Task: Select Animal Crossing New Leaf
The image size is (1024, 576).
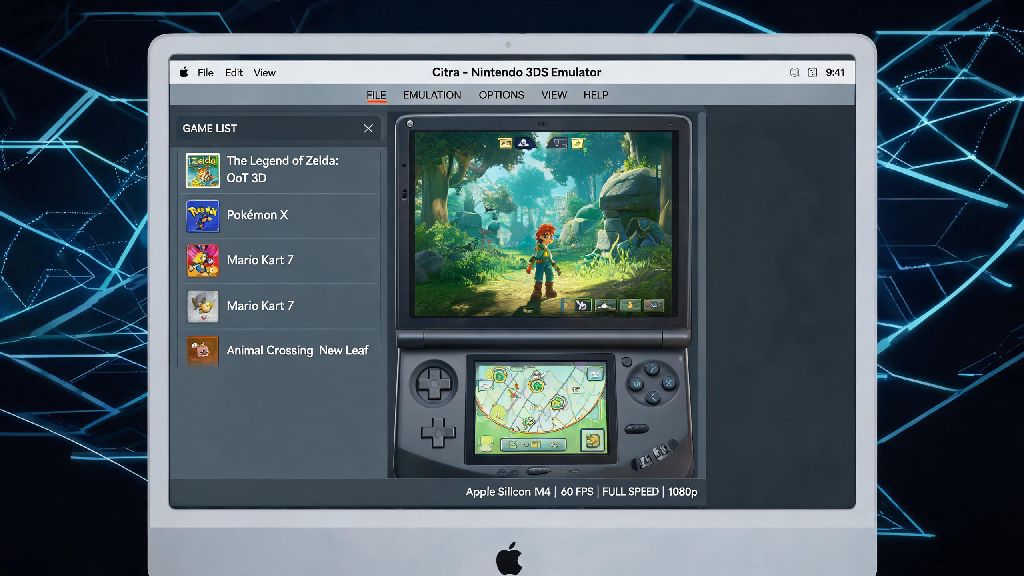Action: coord(279,351)
